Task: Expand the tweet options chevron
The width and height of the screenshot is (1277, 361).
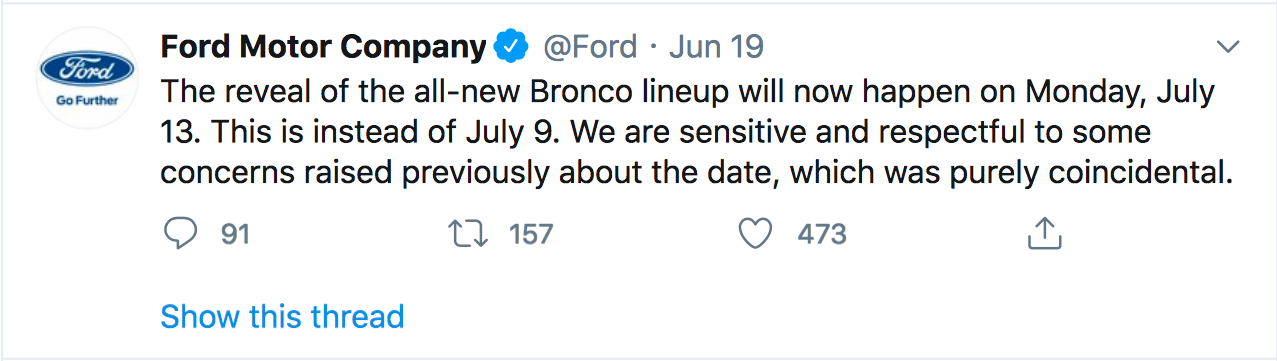Action: 1226,47
